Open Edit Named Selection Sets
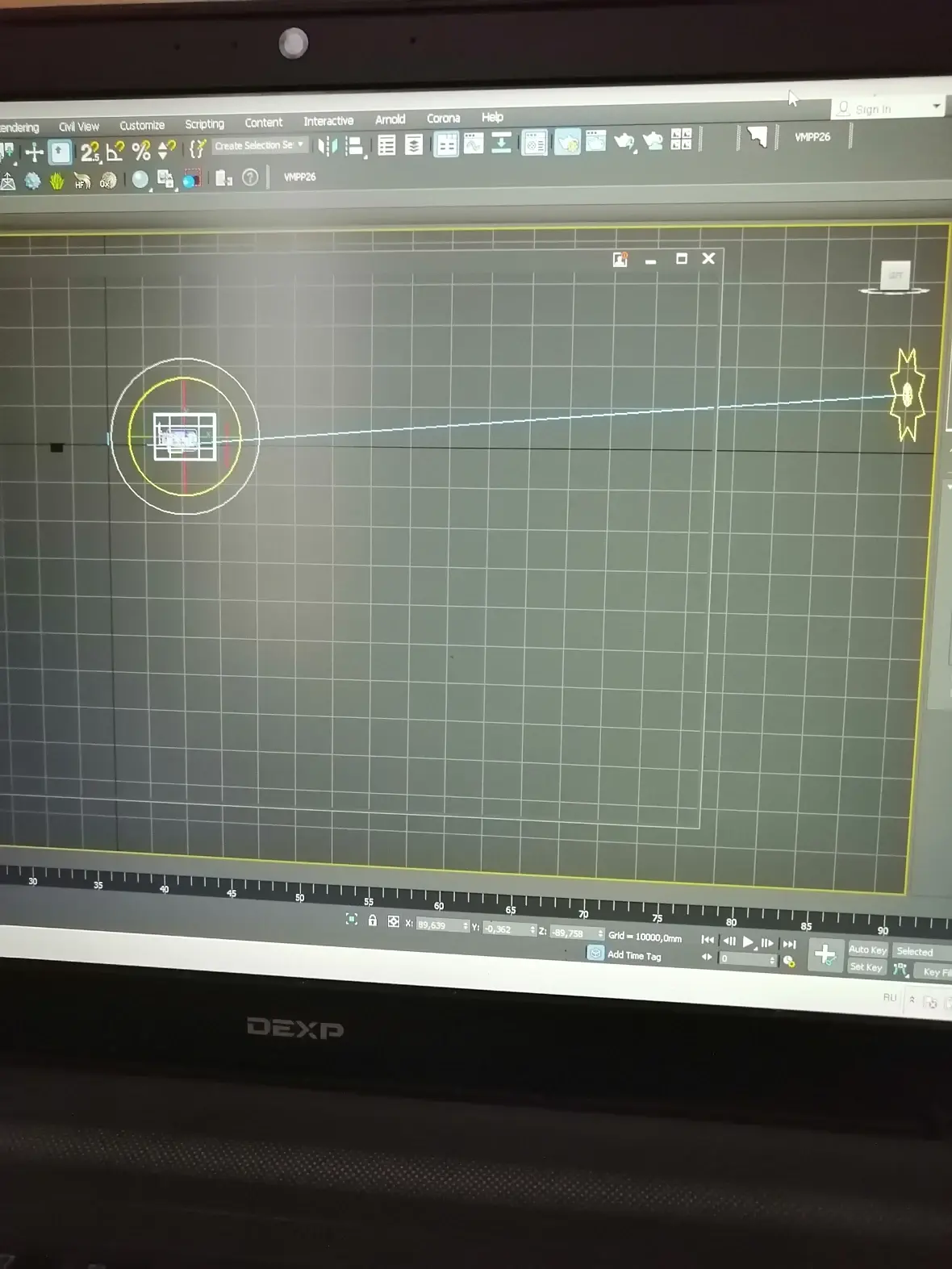 tap(198, 148)
